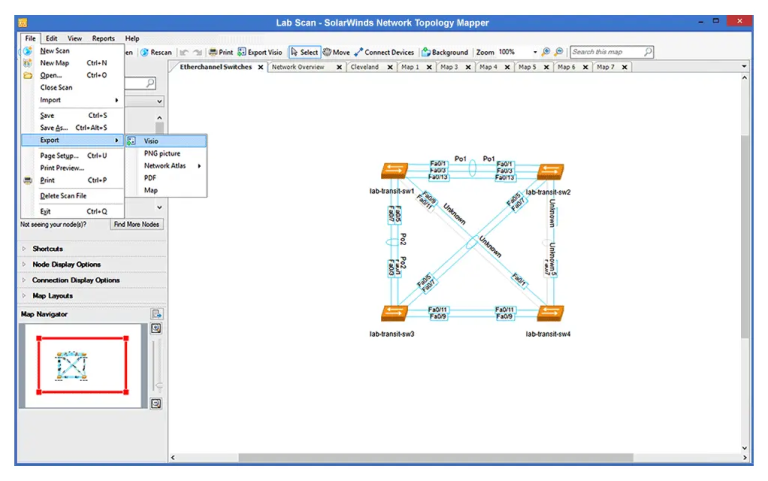
Task: Click the Map Navigator zoom in icon
Action: click(x=156, y=329)
